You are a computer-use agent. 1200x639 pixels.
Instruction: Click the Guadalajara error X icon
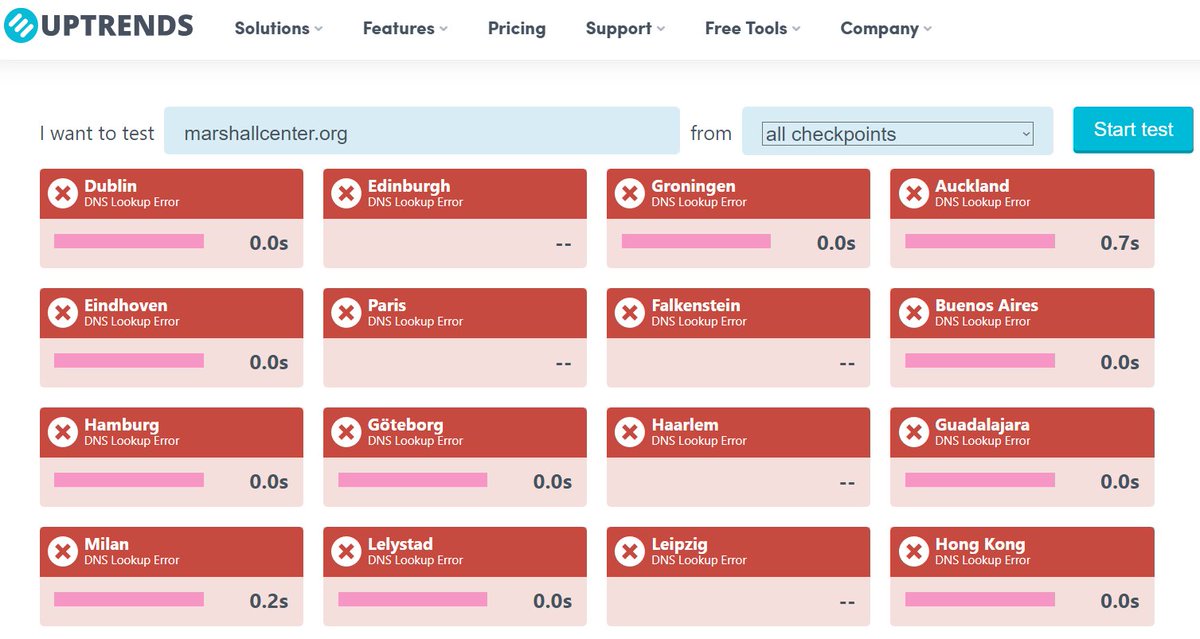coord(914,432)
